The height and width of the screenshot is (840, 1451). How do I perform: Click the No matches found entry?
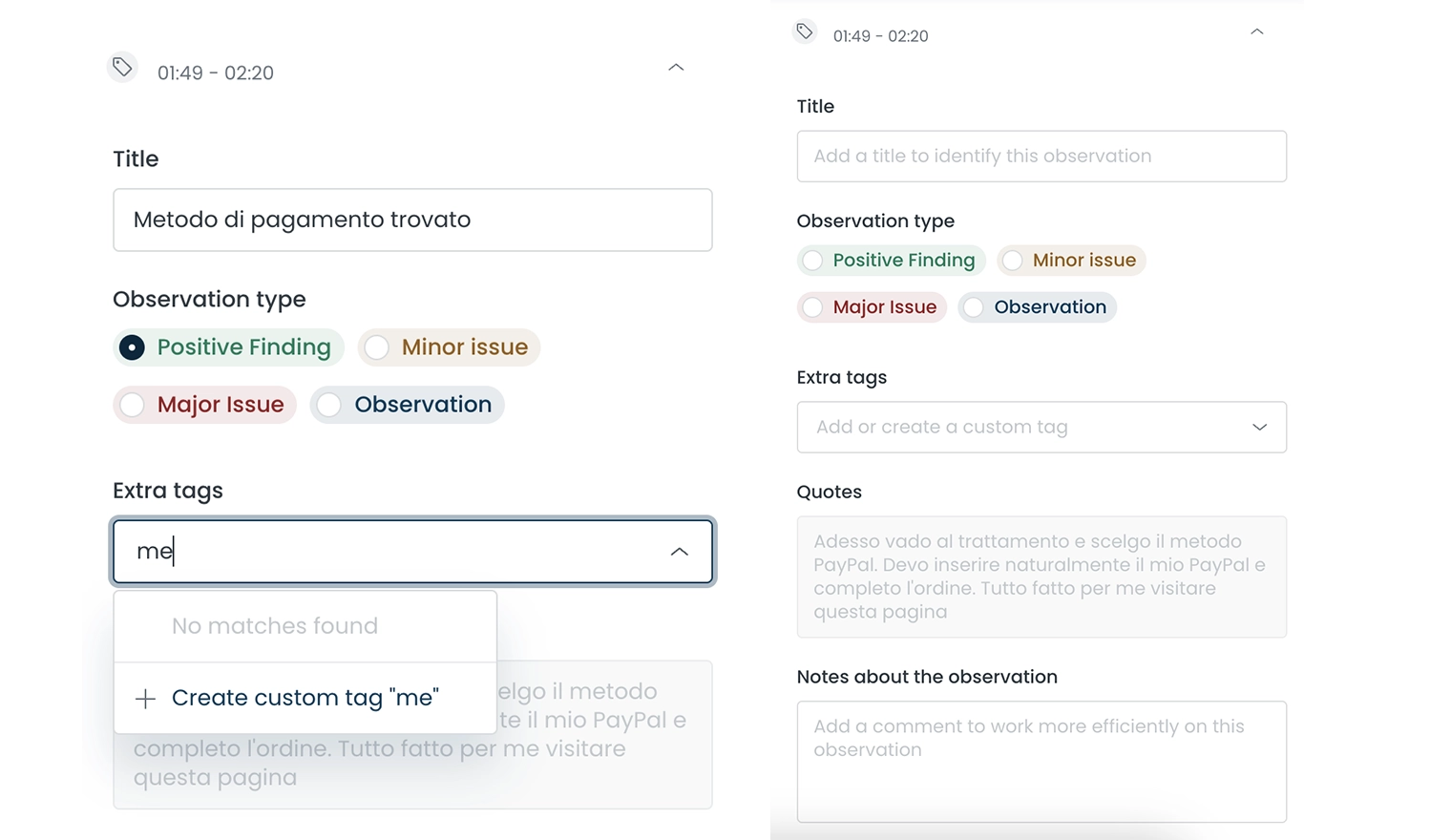click(x=275, y=626)
